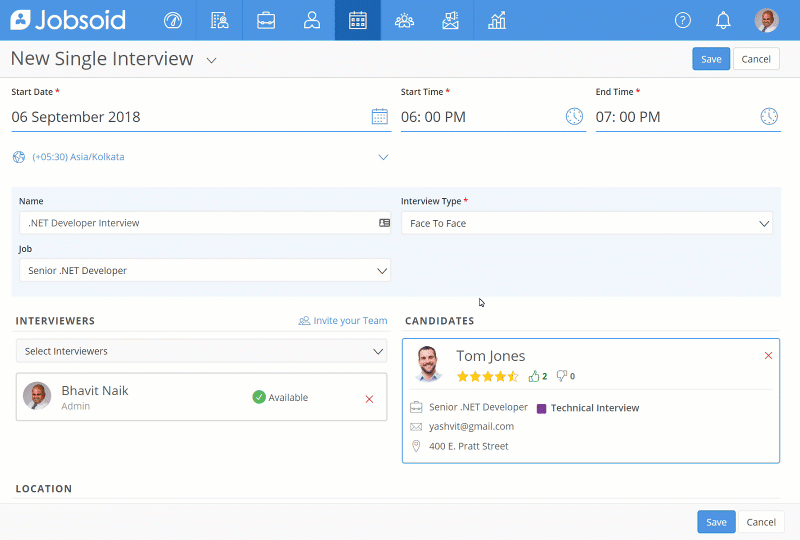Open the jobs briefcase icon in navbar

tap(266, 20)
